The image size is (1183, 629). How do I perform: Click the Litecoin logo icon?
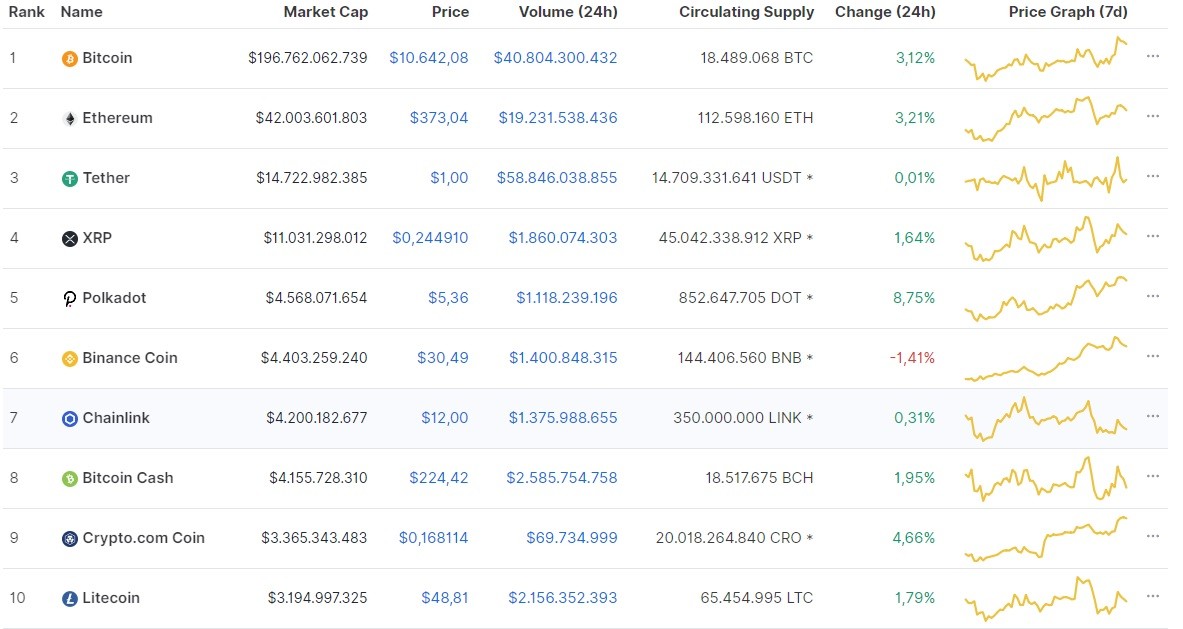[x=68, y=598]
